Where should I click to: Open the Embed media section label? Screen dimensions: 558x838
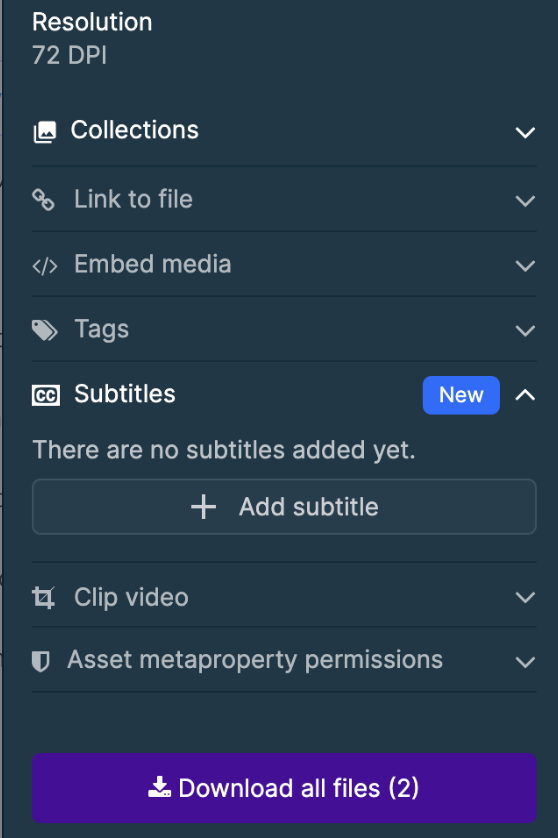[152, 264]
